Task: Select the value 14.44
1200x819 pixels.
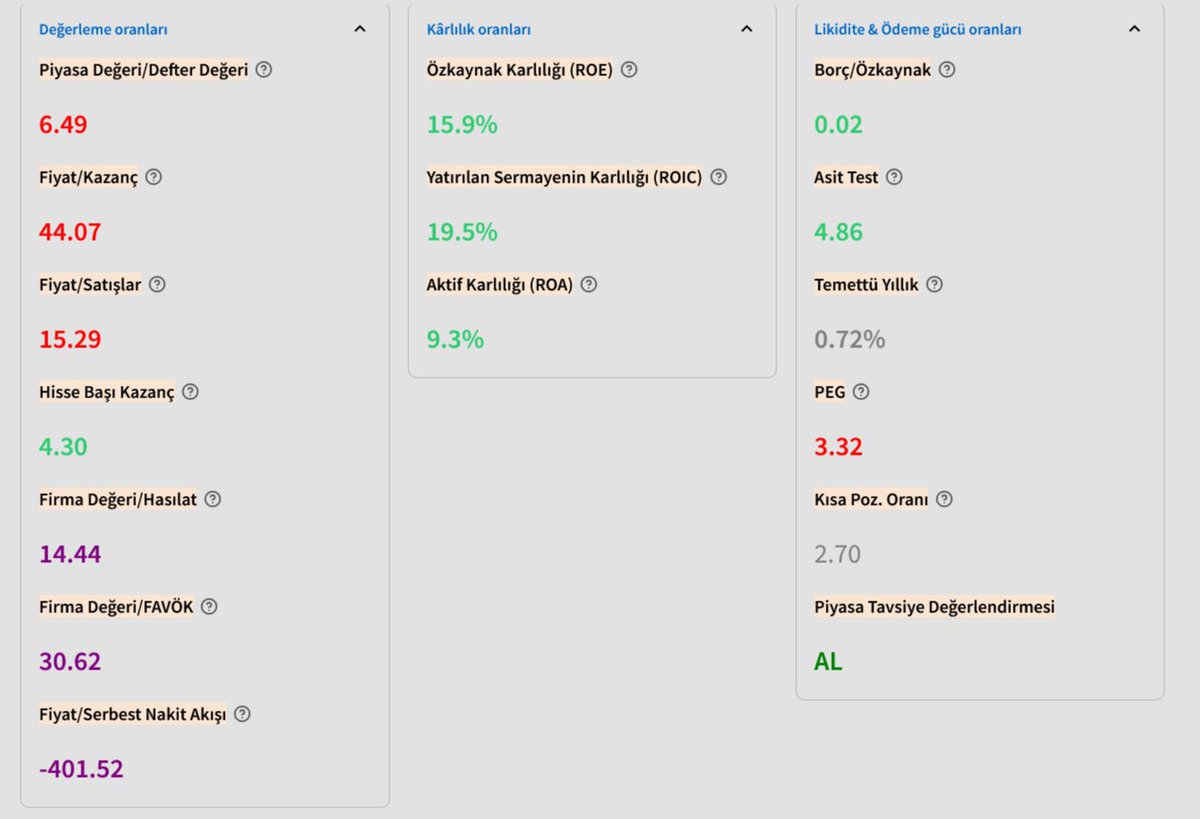Action: [70, 554]
